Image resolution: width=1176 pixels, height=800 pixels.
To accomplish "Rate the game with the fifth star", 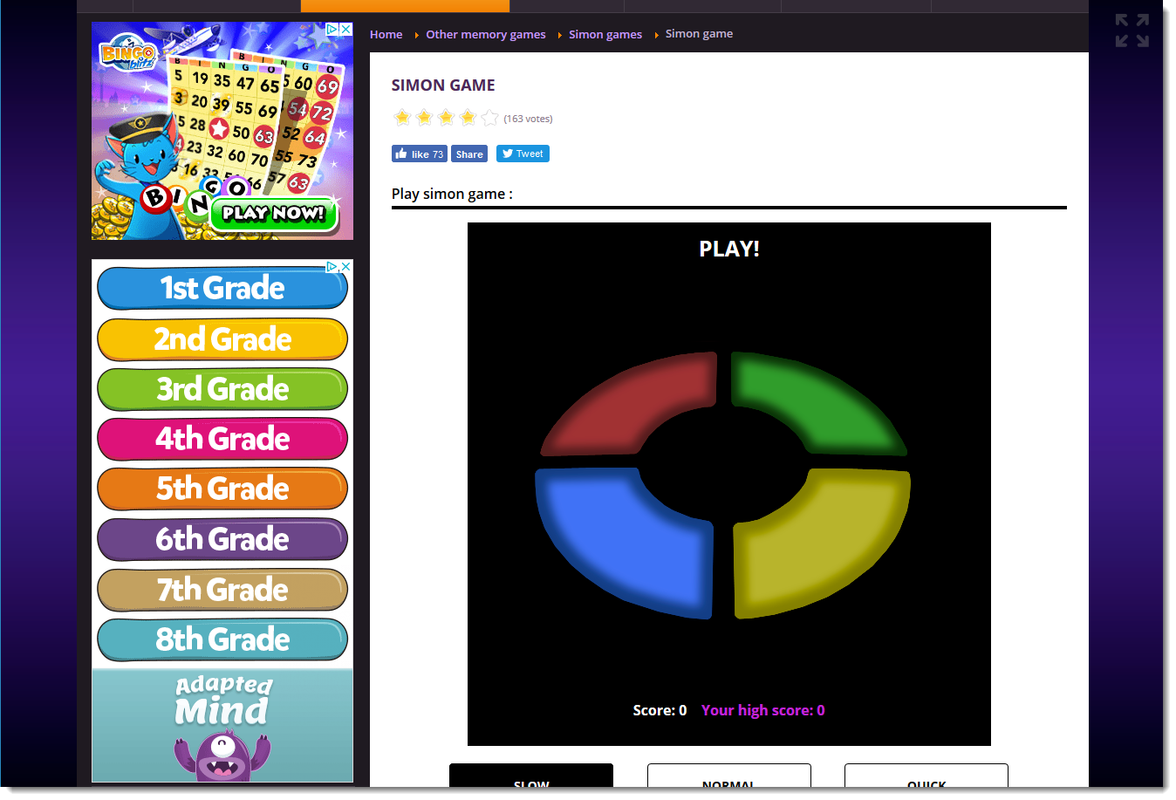I will (x=490, y=118).
